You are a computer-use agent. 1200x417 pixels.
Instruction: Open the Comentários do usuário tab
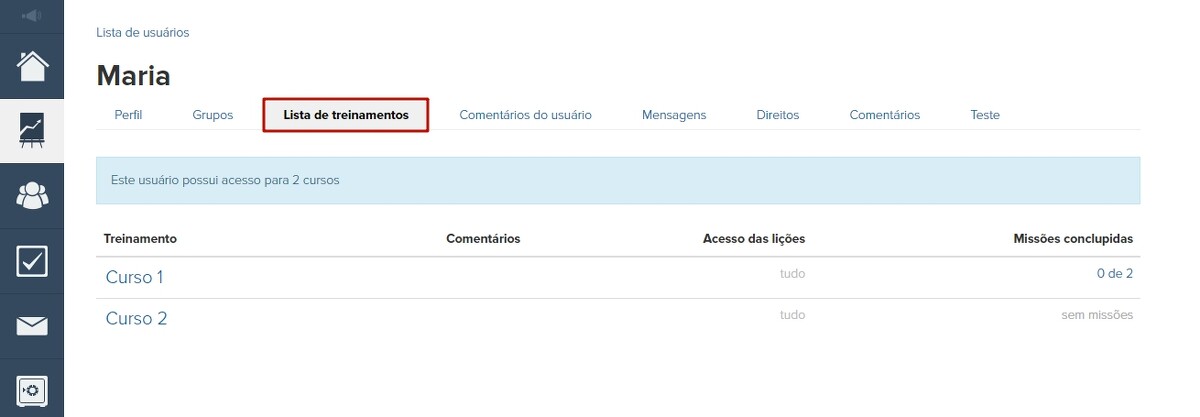(x=525, y=115)
